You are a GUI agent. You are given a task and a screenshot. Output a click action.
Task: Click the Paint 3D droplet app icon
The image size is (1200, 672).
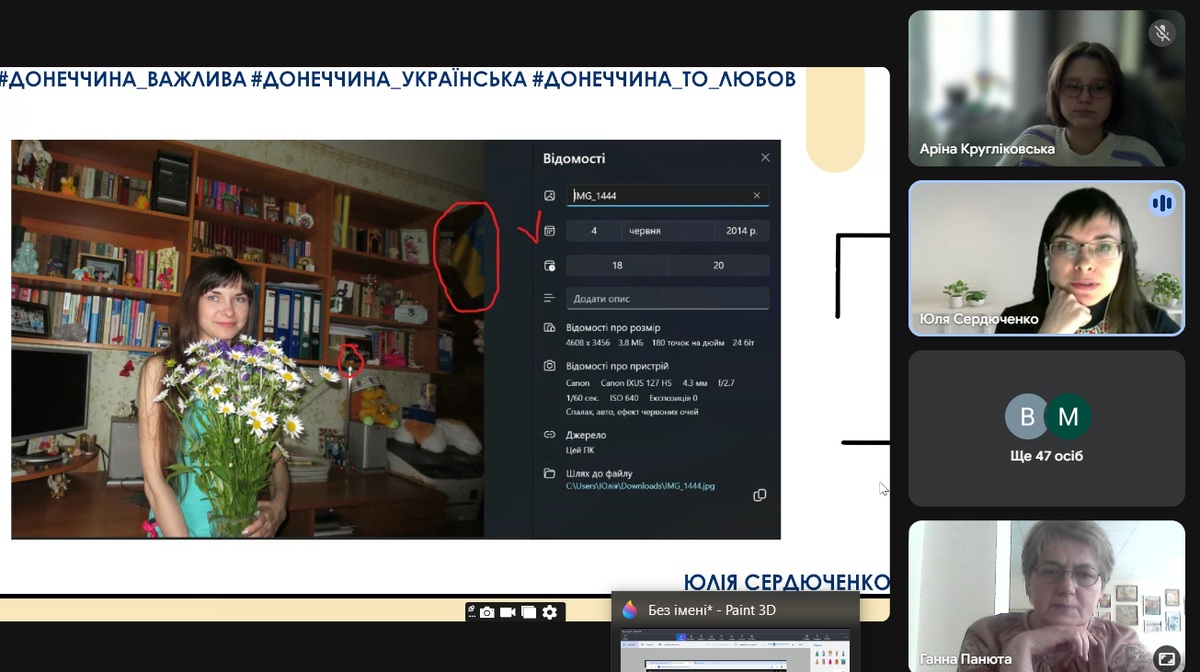pos(630,610)
